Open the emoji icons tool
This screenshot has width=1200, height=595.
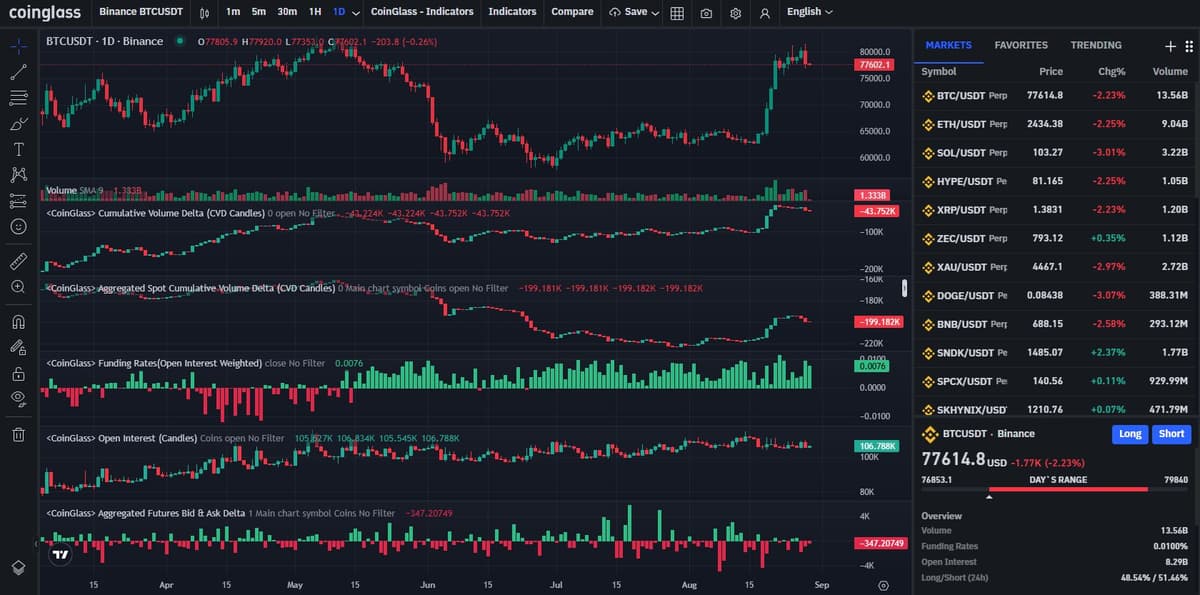point(18,227)
